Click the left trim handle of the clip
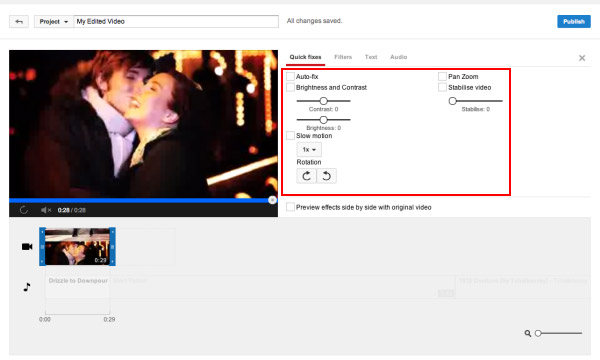Viewport: 600px width, 360px height. [x=42, y=246]
